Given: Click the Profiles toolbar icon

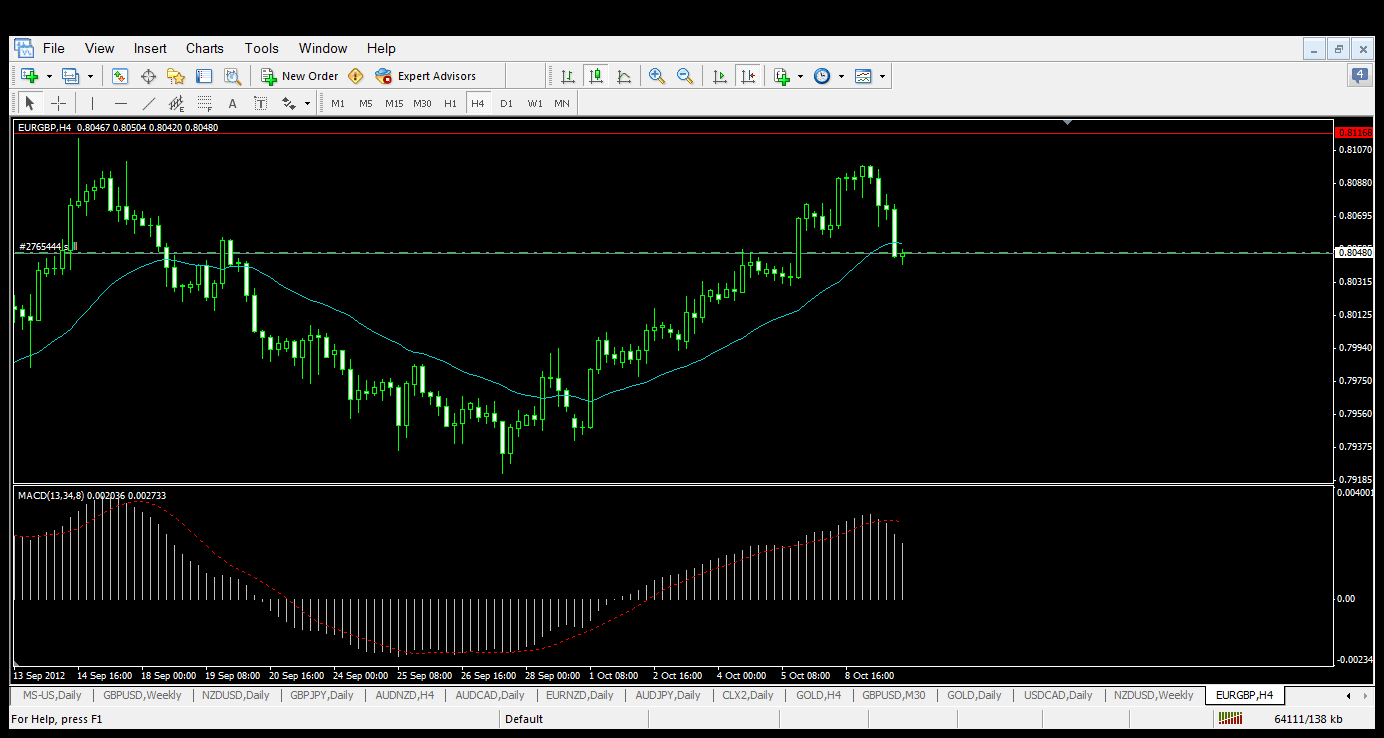Looking at the screenshot, I should 71,76.
